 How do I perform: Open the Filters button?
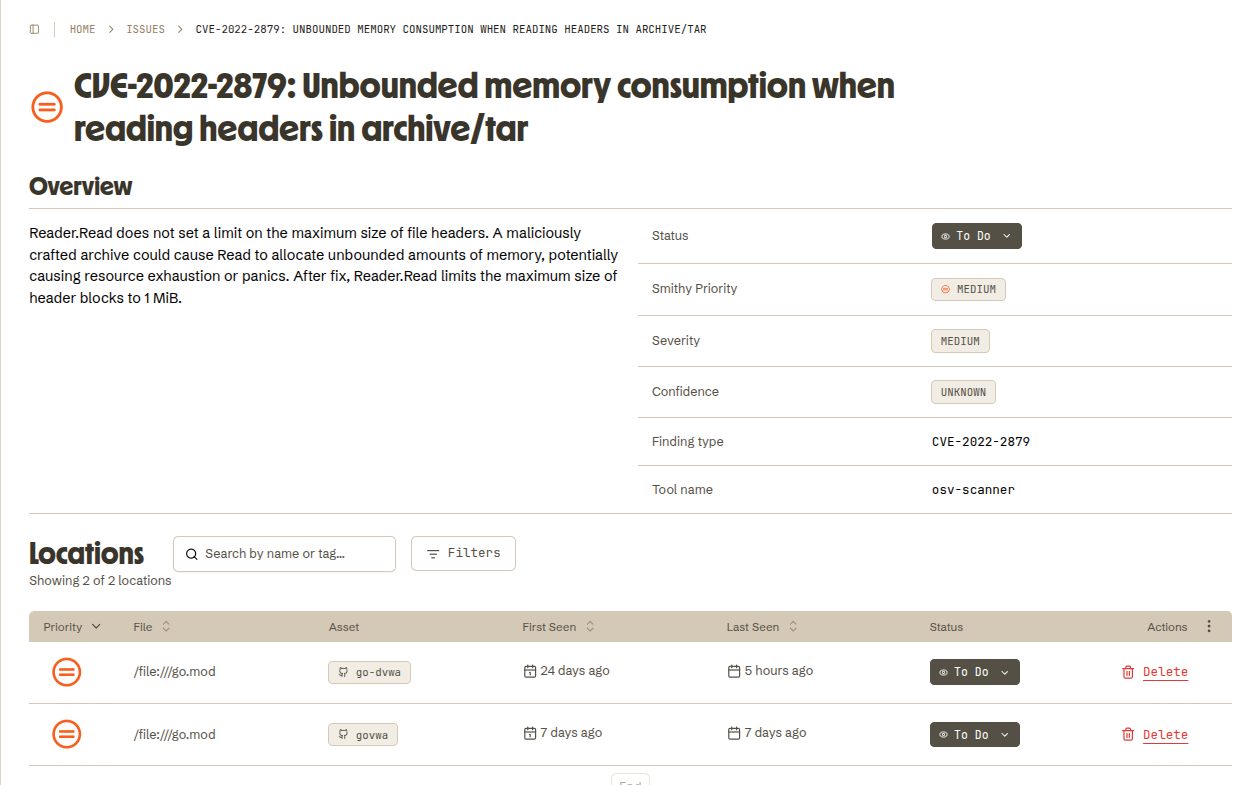463,553
